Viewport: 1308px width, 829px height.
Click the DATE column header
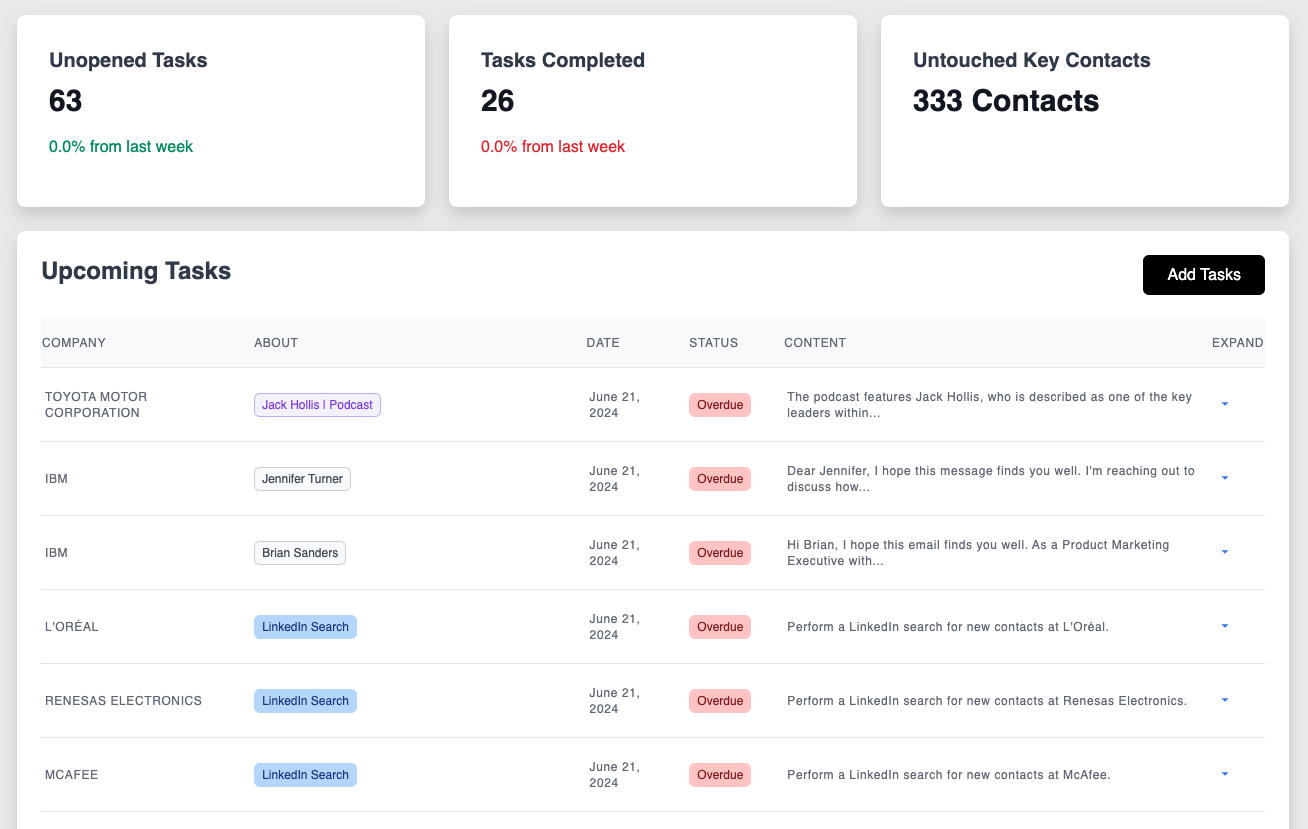point(603,343)
